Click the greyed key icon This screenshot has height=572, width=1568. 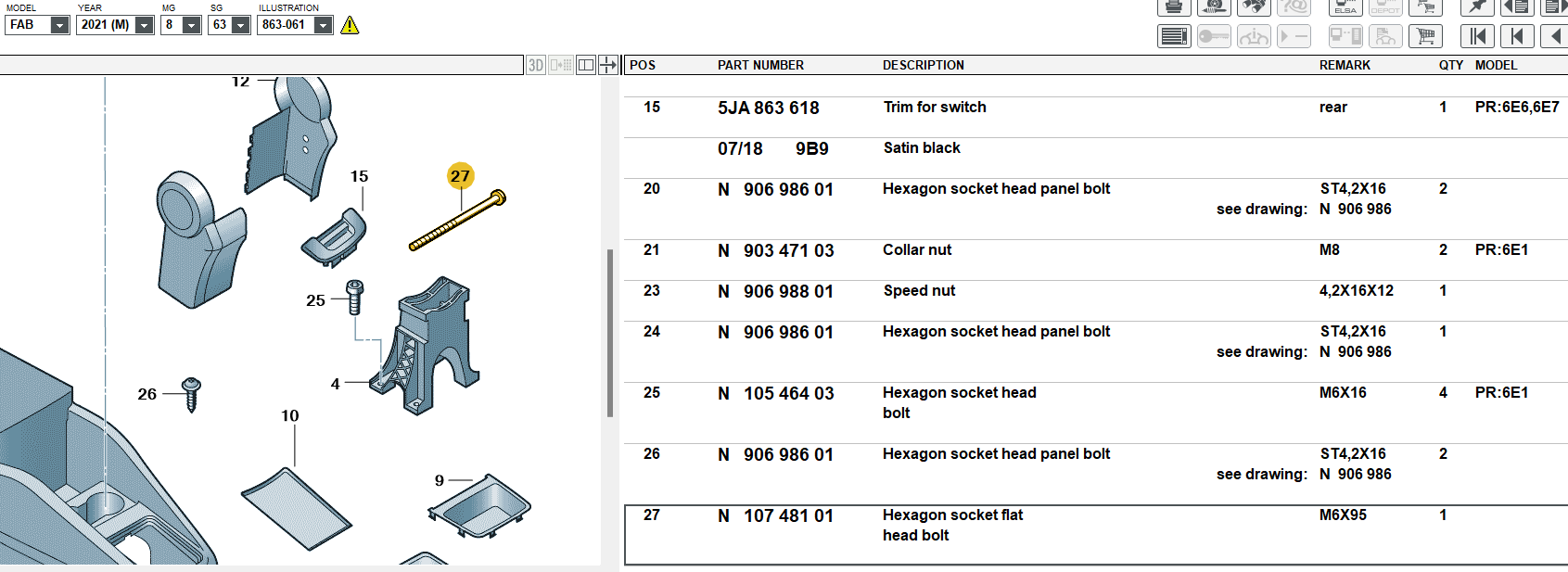(1214, 36)
